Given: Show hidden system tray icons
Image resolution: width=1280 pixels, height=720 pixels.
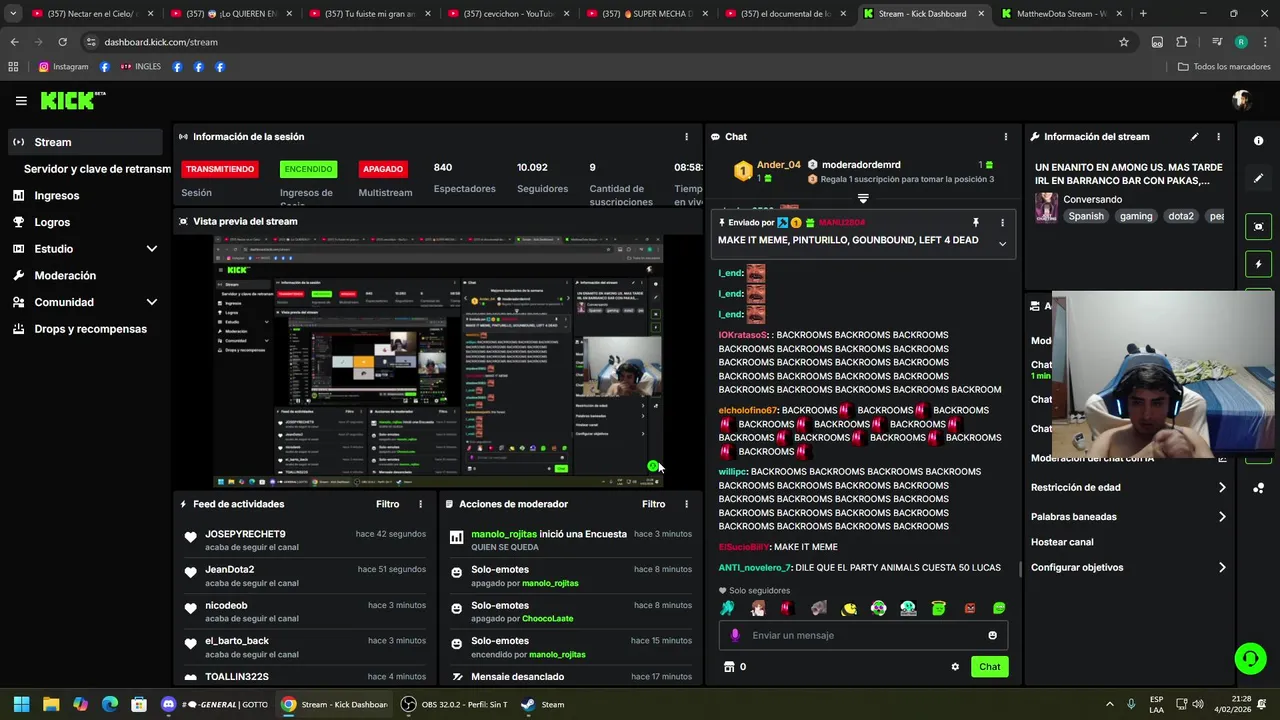Looking at the screenshot, I should pos(1109,704).
